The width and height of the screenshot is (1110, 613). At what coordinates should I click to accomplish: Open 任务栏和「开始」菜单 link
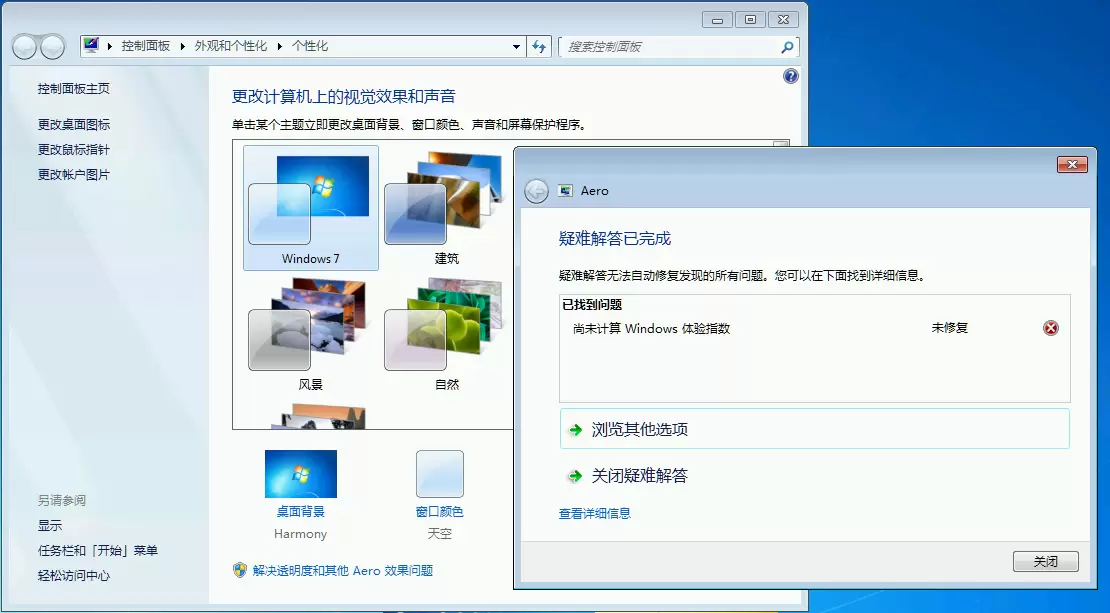point(98,550)
